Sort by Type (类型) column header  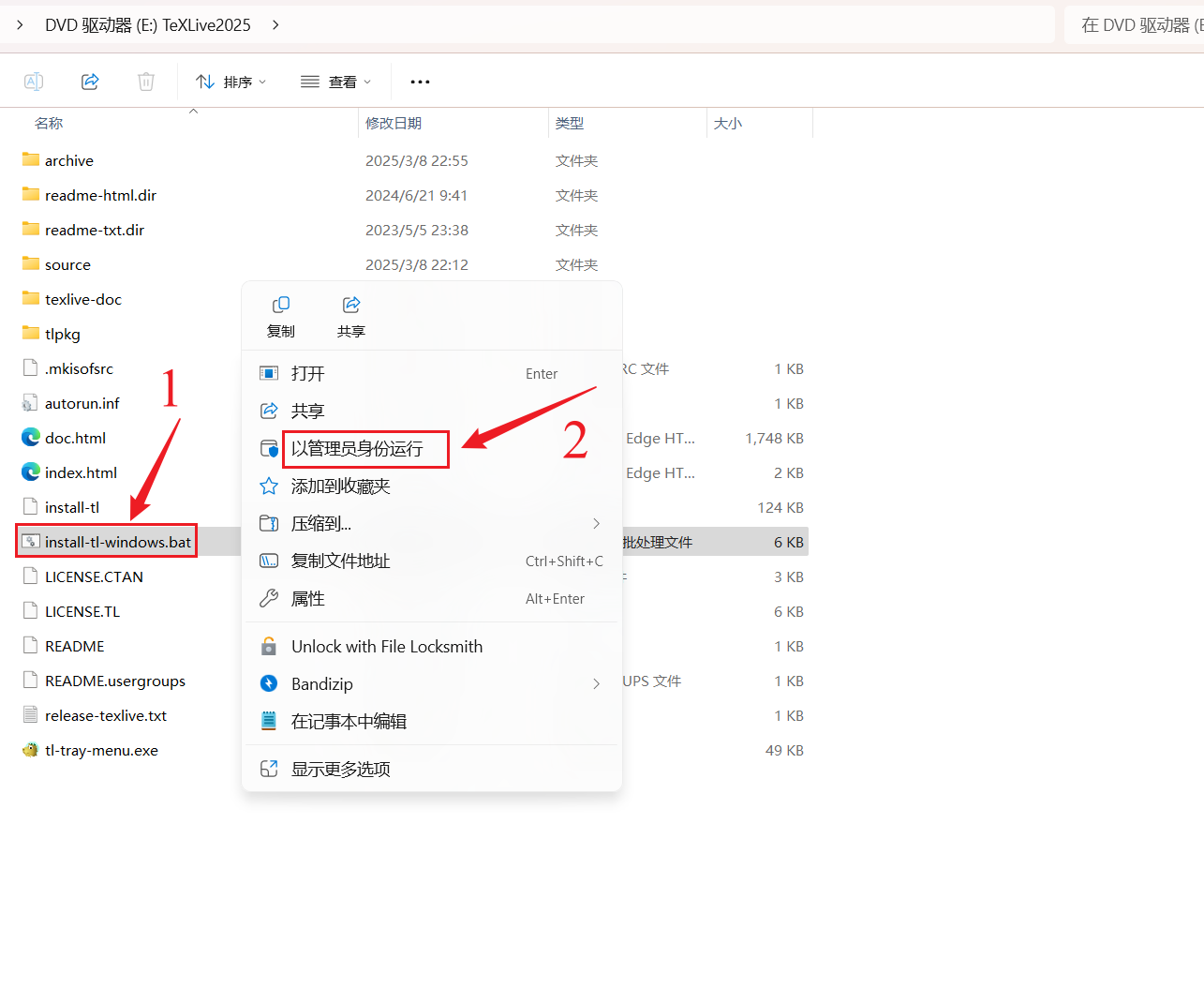(570, 123)
